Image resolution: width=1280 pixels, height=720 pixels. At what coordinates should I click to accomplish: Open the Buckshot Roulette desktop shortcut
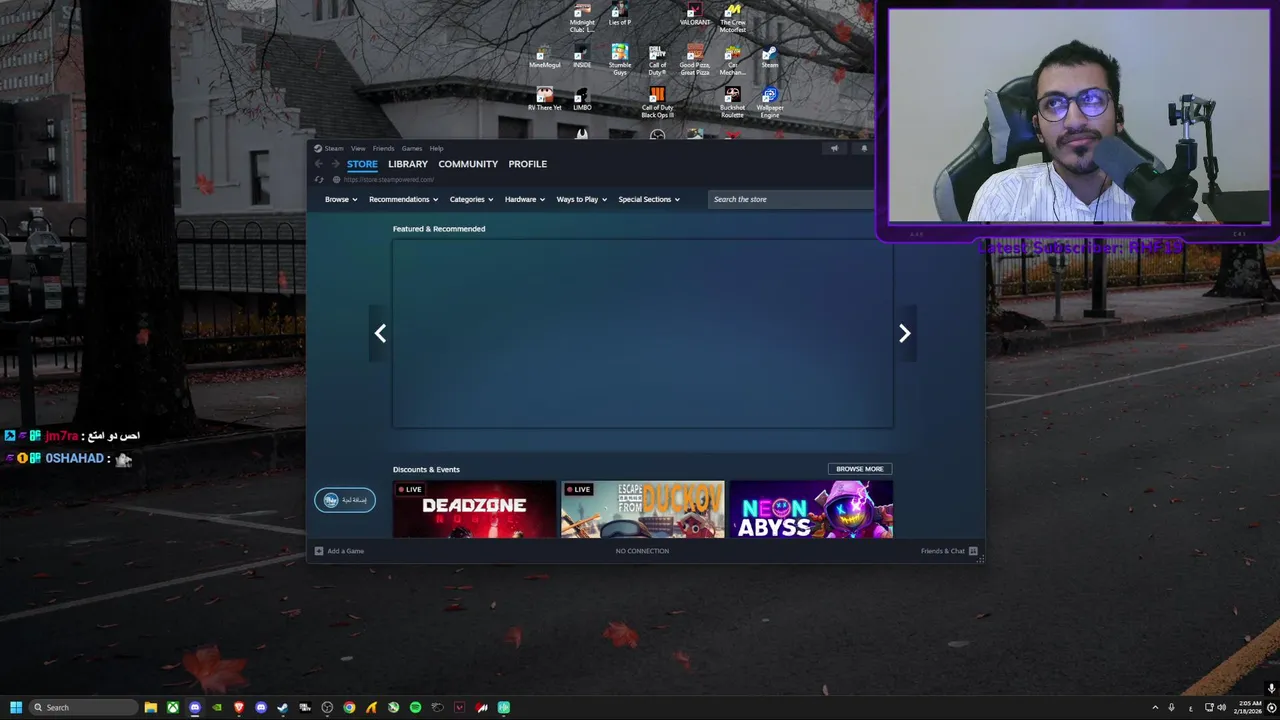point(732,102)
